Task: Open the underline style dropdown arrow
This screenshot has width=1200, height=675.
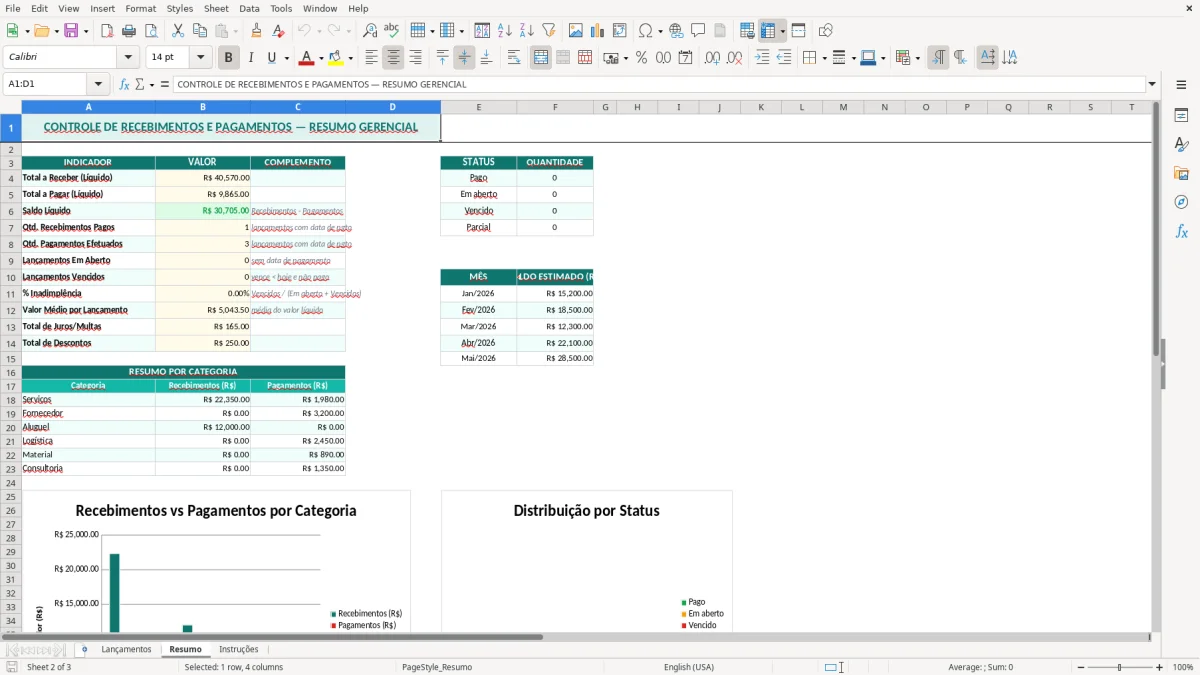Action: 286,58
